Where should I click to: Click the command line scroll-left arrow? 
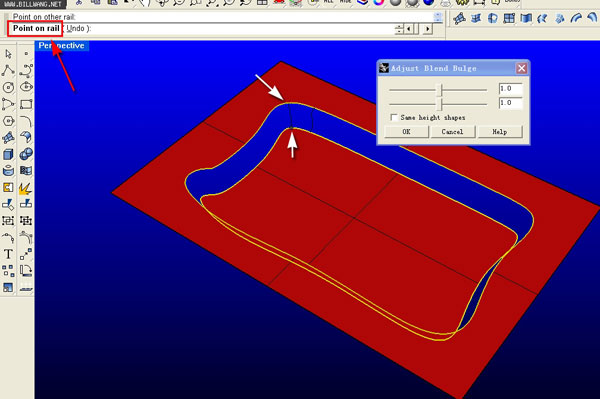click(409, 29)
